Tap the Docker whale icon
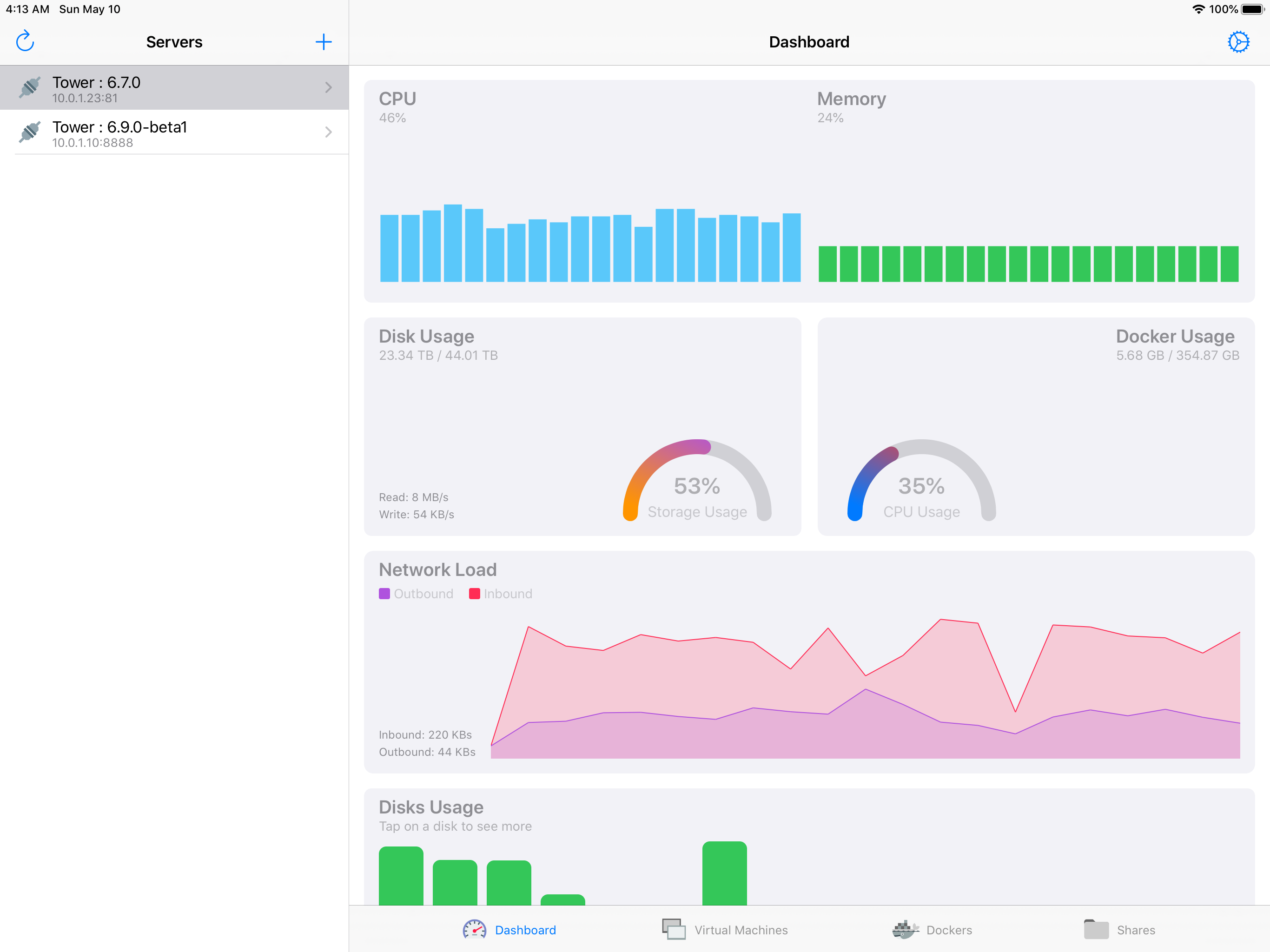The image size is (1270, 952). 905,930
